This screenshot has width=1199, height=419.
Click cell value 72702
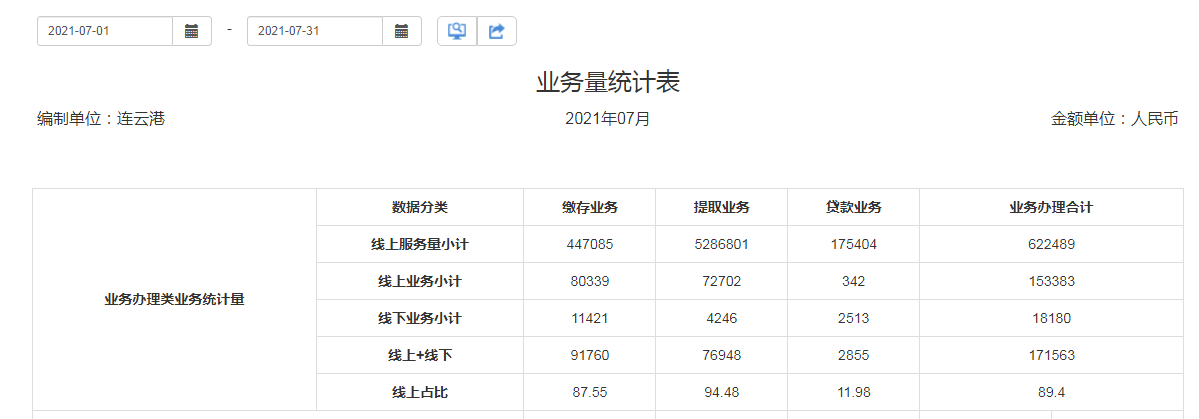pos(721,281)
